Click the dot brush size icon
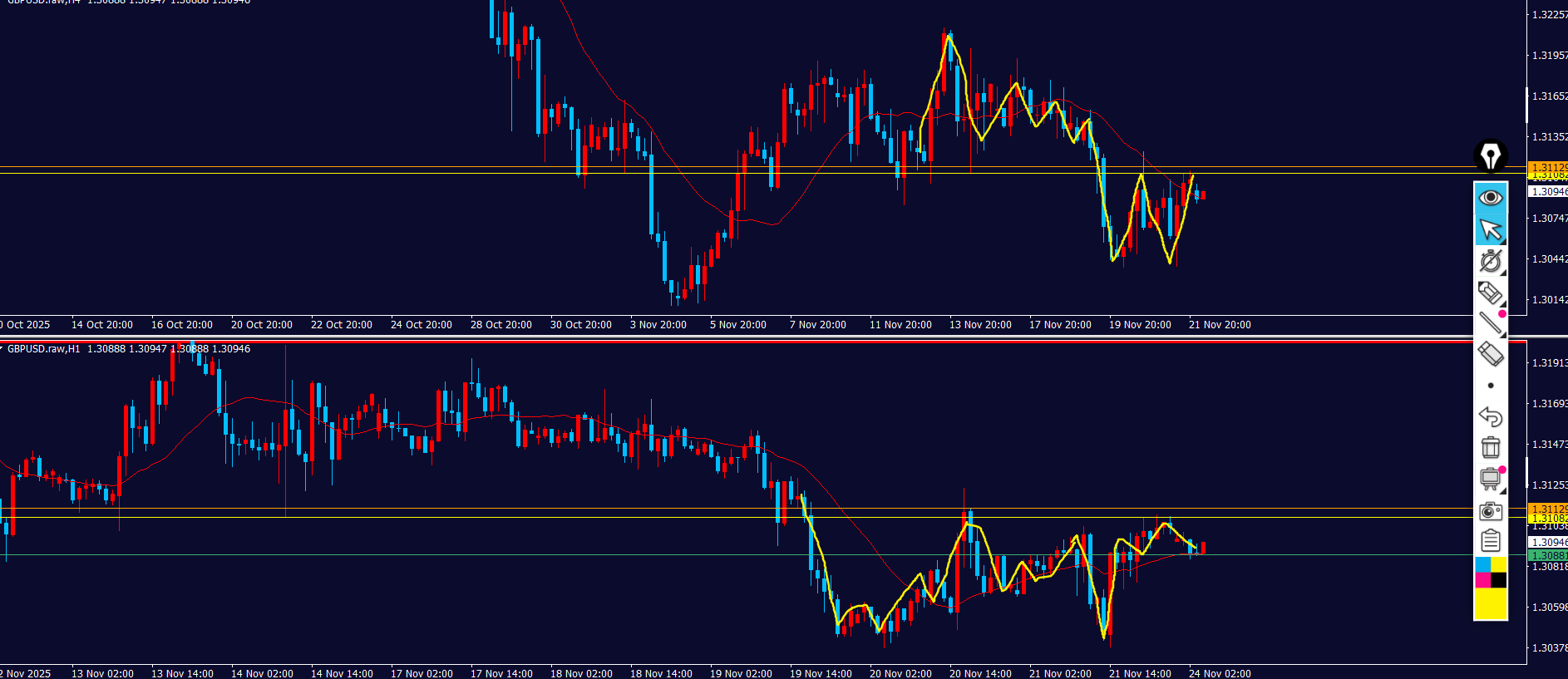The height and width of the screenshot is (679, 1568). [1490, 386]
